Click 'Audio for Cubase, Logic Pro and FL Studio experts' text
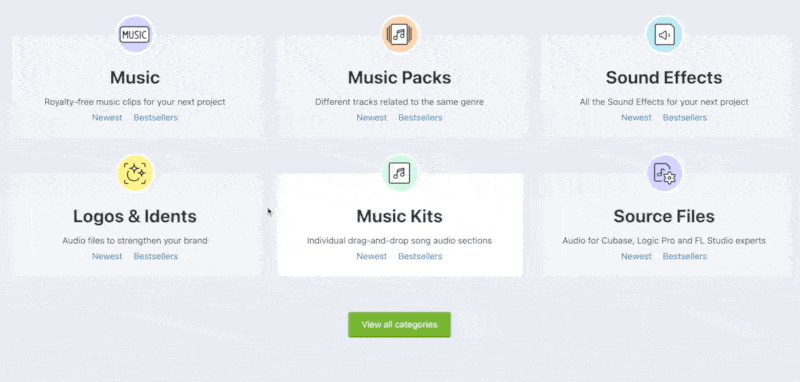 tap(664, 241)
